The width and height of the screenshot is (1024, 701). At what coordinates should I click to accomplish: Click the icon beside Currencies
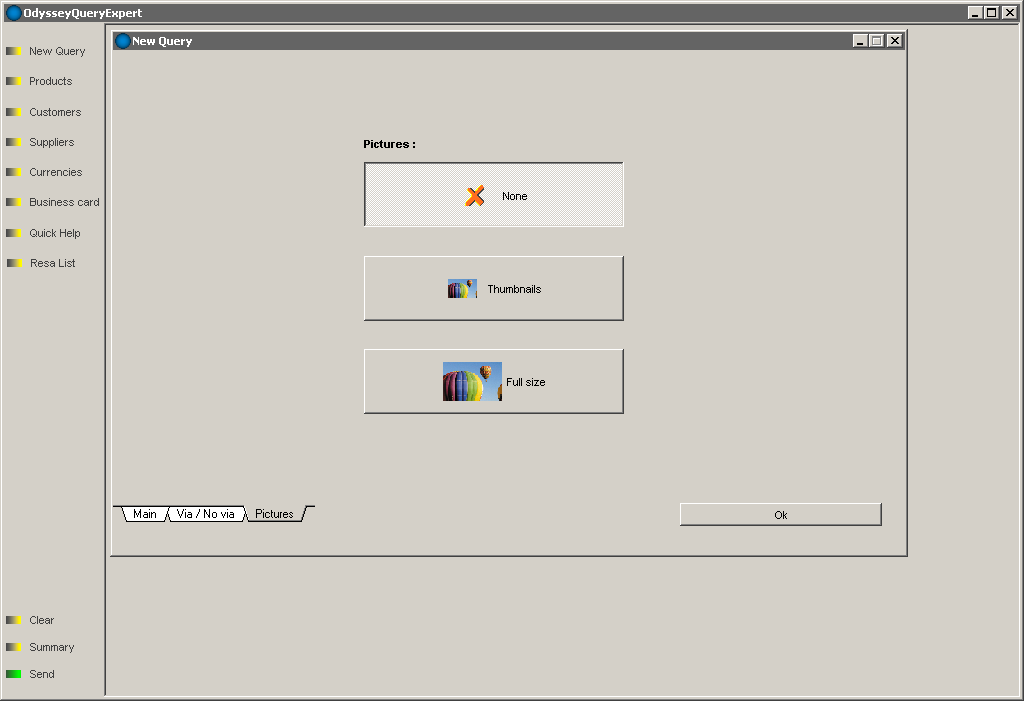[x=13, y=172]
